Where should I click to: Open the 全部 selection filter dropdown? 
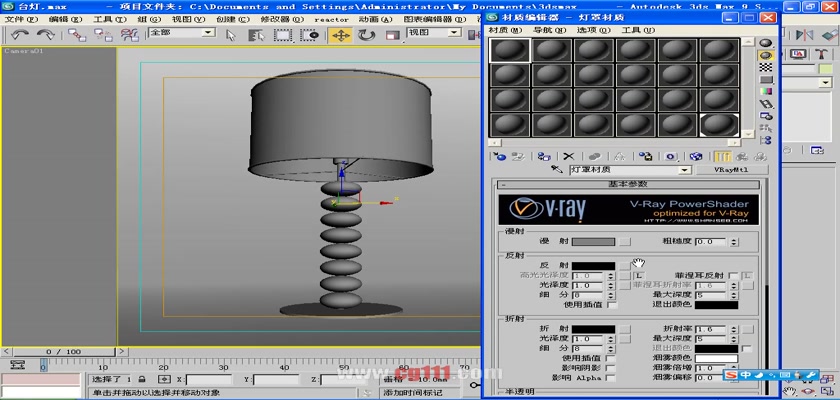pyautogui.click(x=208, y=33)
